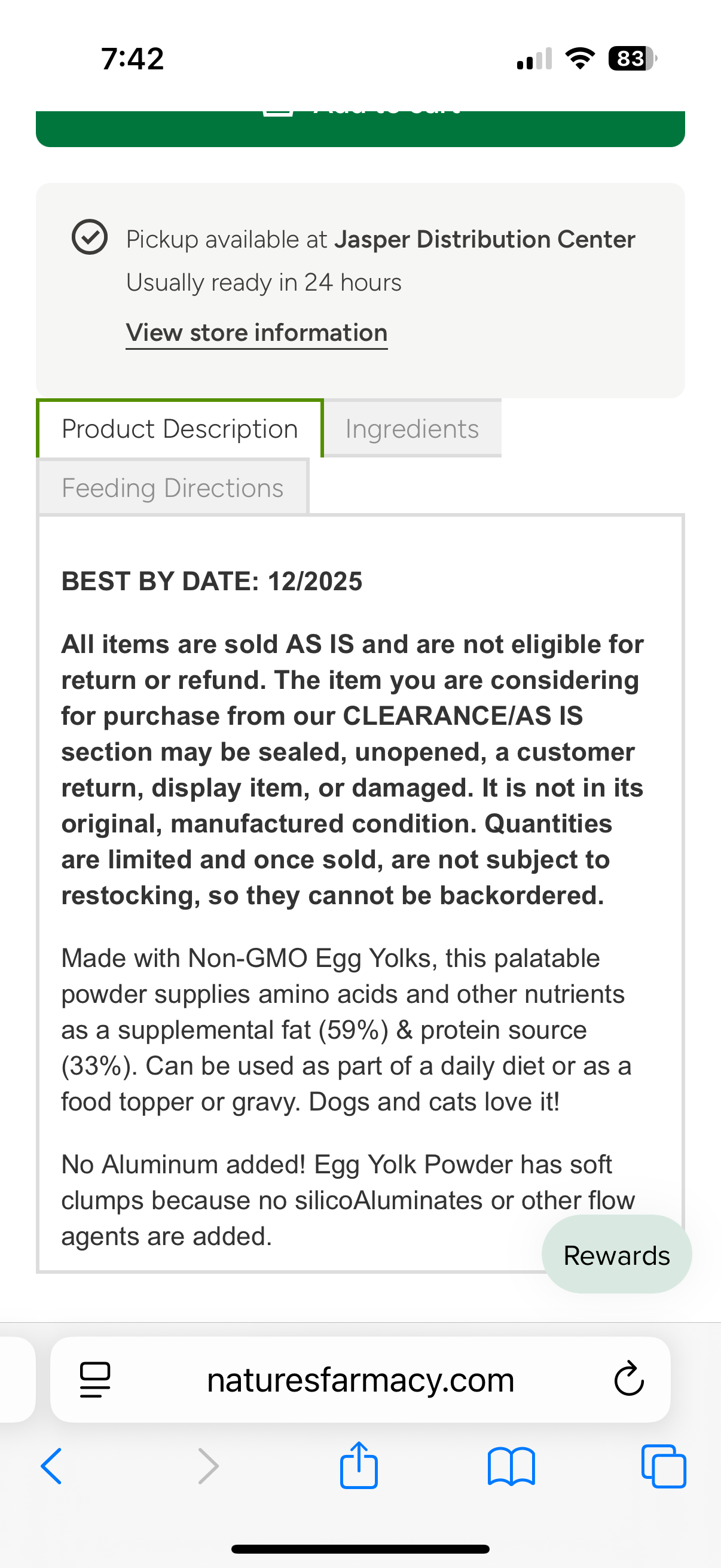Open the Feeding Directions tab
This screenshot has height=1568, width=721.
coord(173,488)
